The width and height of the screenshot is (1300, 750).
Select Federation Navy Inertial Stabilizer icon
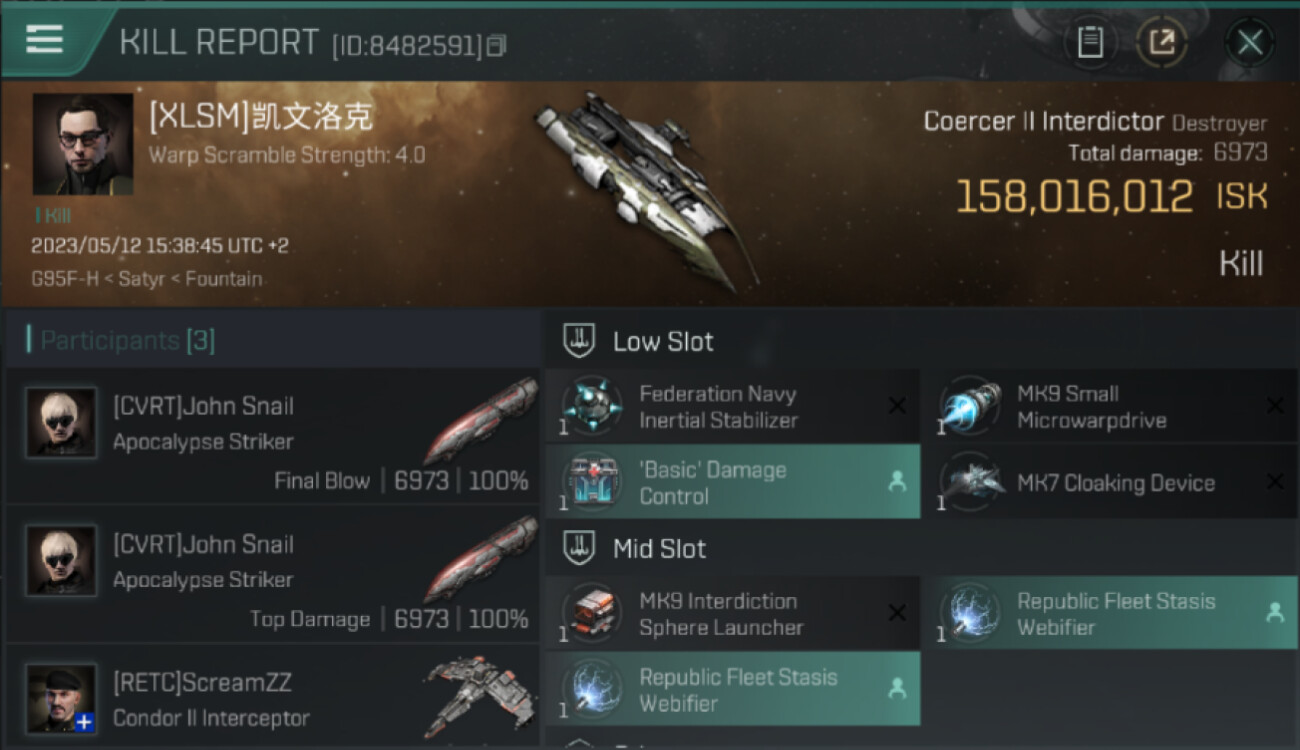[592, 407]
